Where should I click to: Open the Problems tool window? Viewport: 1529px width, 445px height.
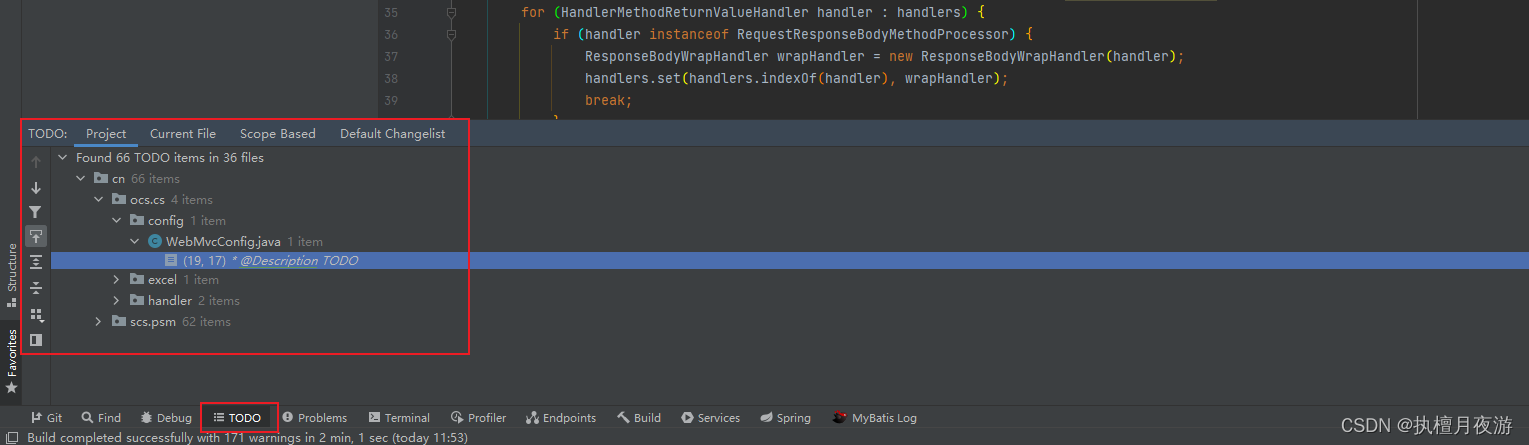tap(315, 418)
